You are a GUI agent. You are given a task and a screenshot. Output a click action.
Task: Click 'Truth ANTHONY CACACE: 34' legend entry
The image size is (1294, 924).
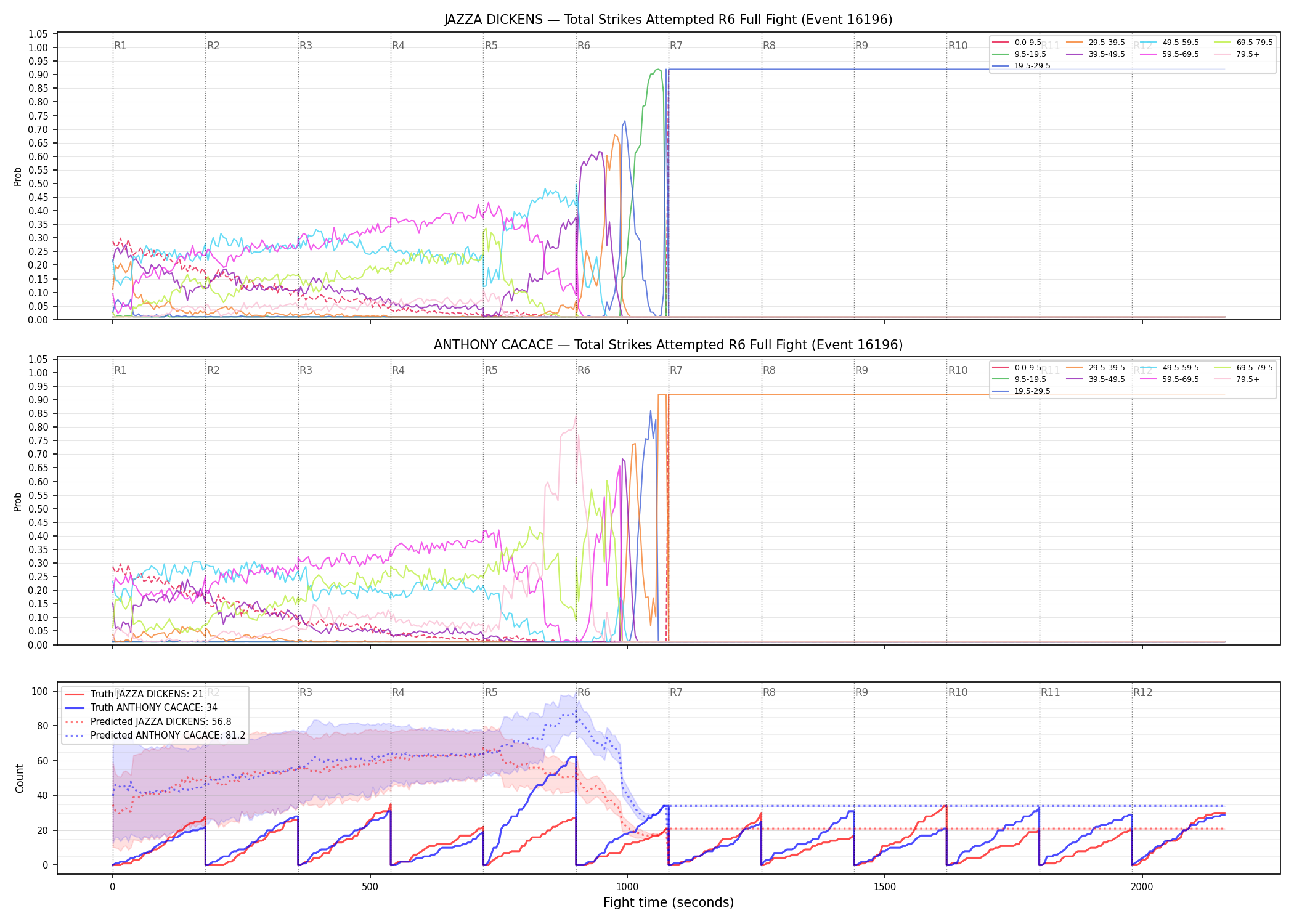pos(140,708)
